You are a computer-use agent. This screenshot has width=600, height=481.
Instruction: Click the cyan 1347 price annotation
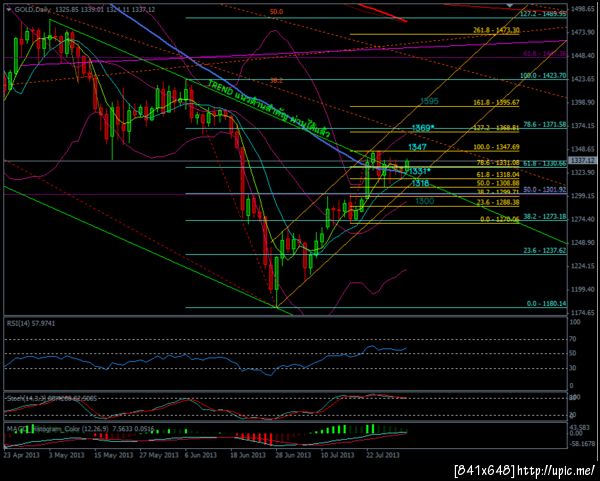(417, 147)
